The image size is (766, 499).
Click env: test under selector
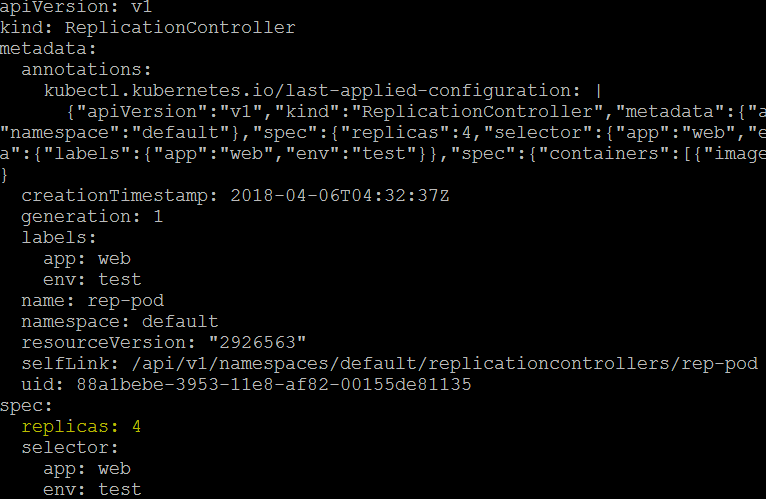click(92, 490)
